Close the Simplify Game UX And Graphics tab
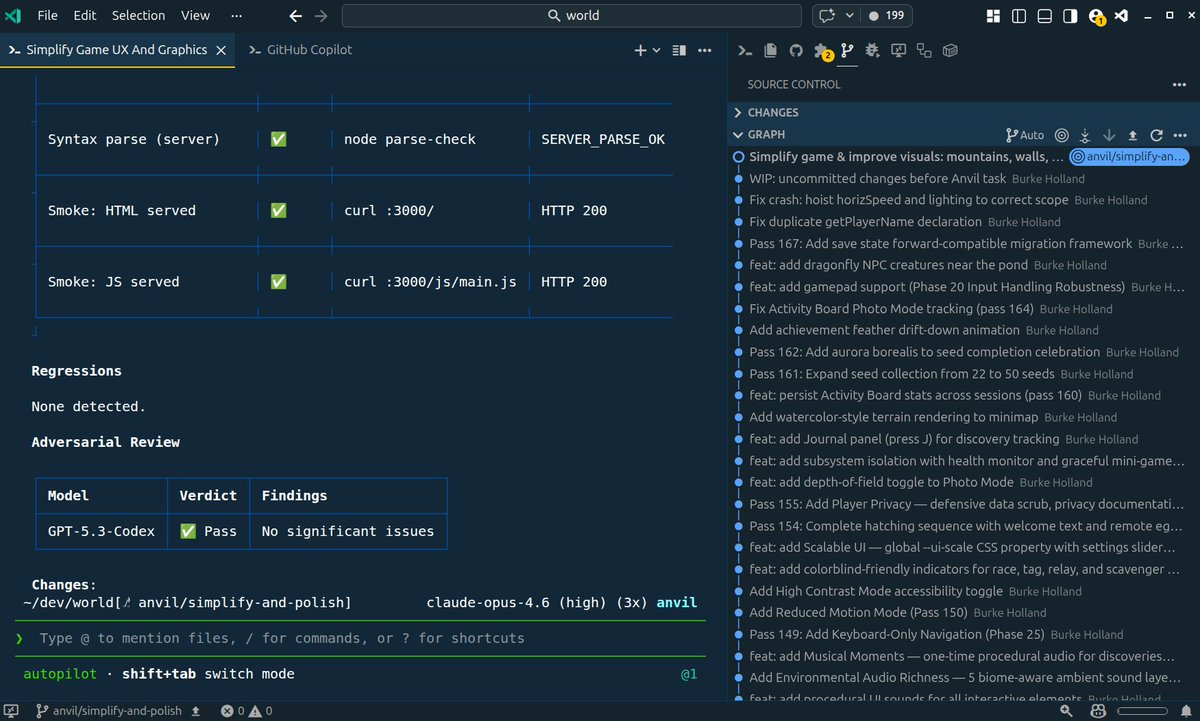 click(x=221, y=50)
